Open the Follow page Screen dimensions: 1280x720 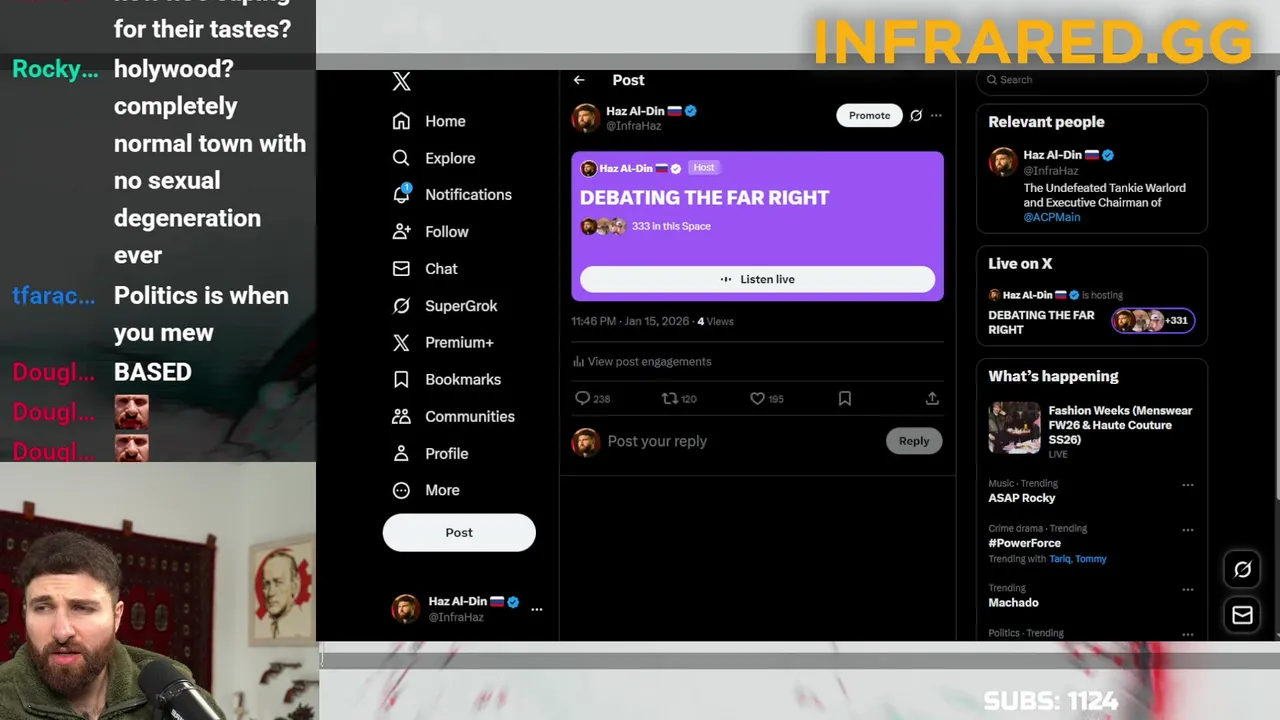[430, 232]
